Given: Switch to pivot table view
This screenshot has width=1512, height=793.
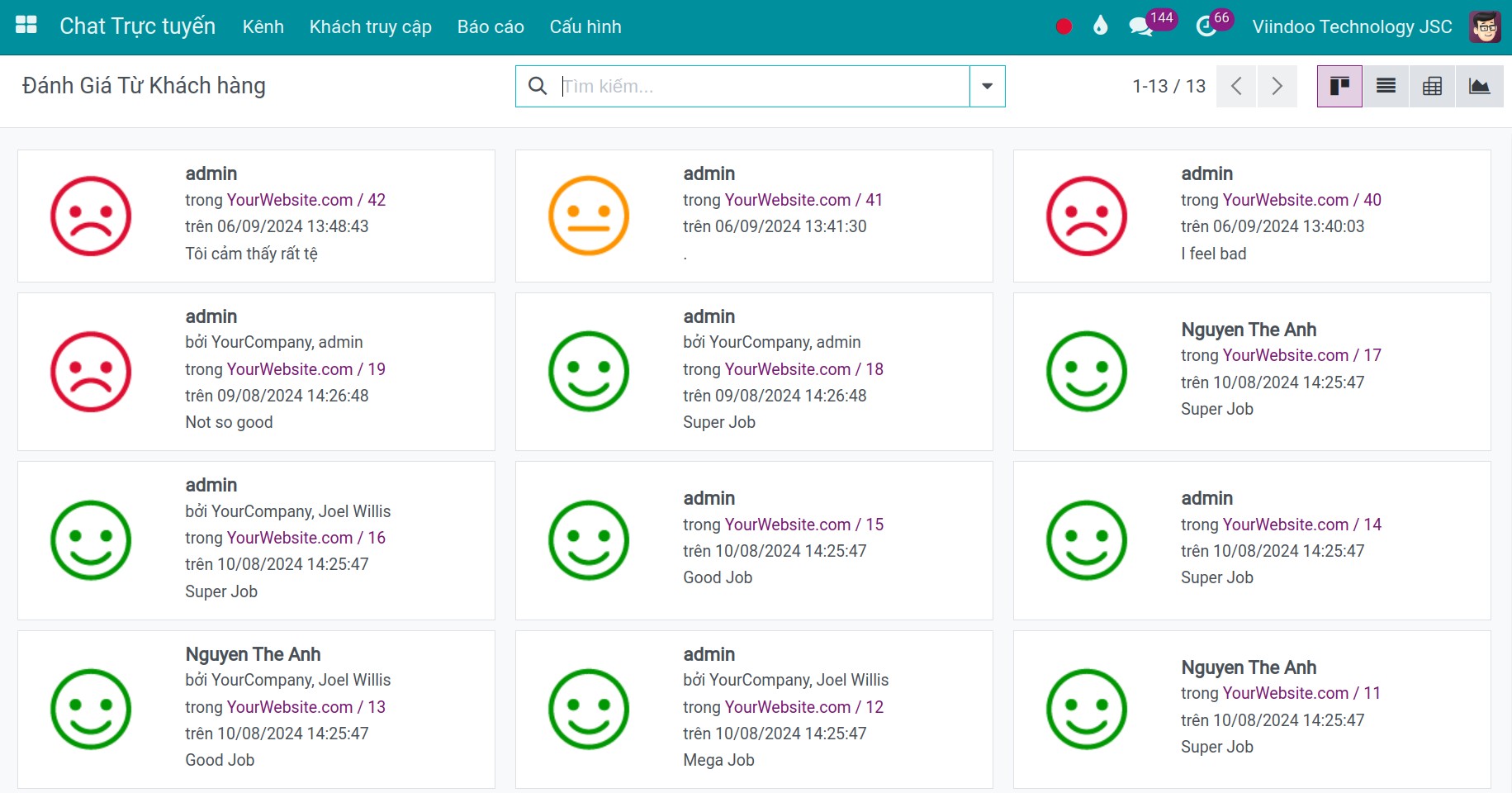Looking at the screenshot, I should [1433, 86].
